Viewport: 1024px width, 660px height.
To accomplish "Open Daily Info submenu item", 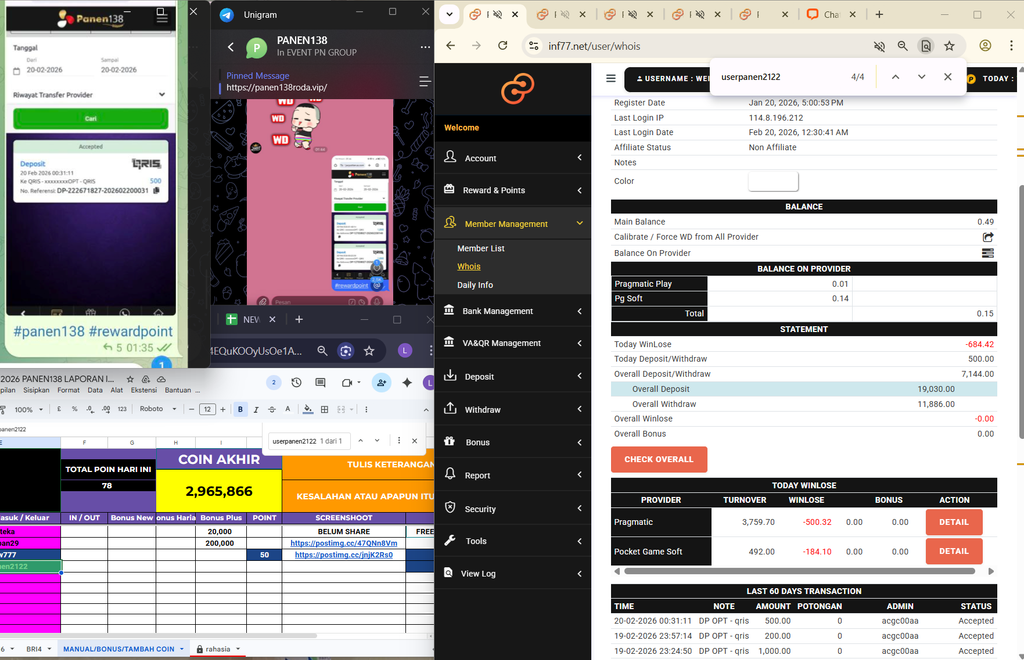I will [x=475, y=285].
